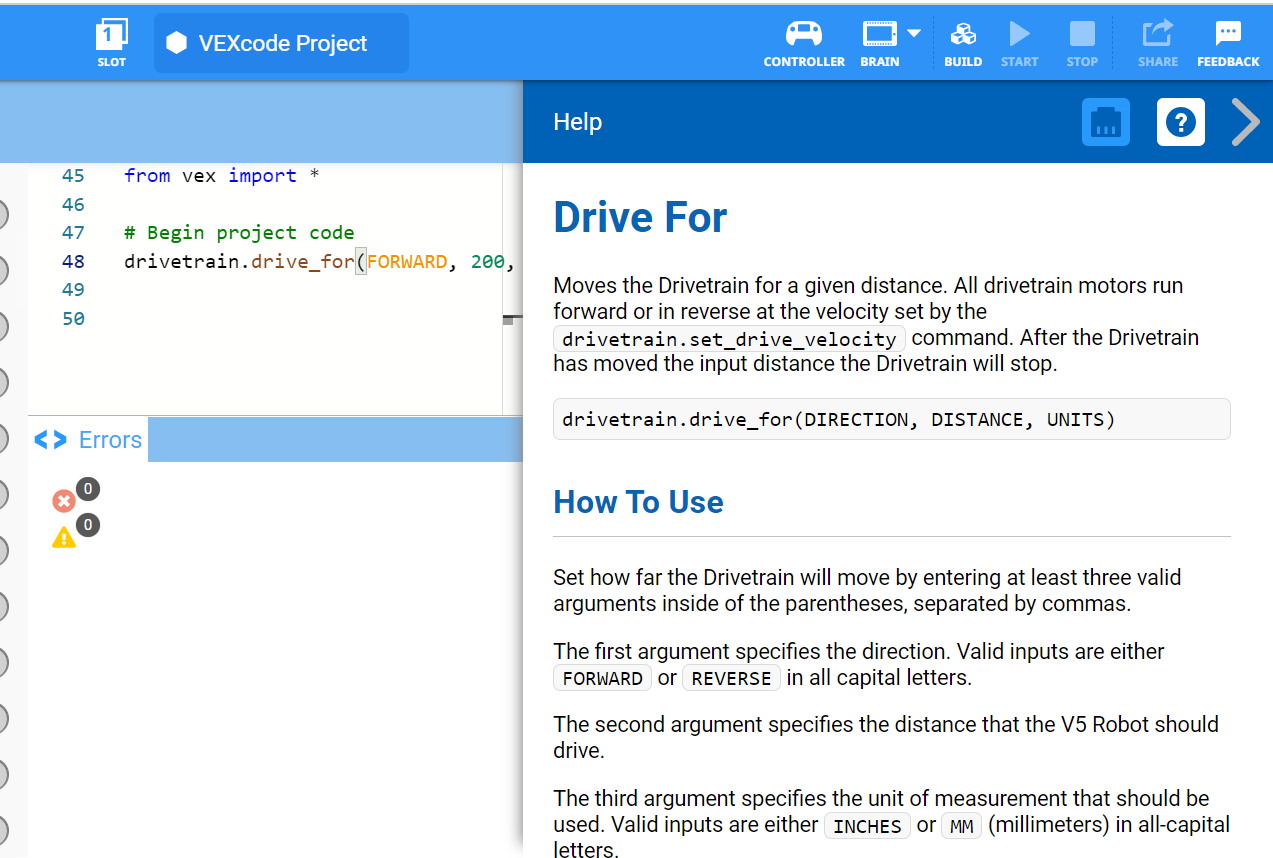Open the Feedback speech bubble icon
Image resolution: width=1273 pixels, height=858 pixels.
click(1228, 43)
